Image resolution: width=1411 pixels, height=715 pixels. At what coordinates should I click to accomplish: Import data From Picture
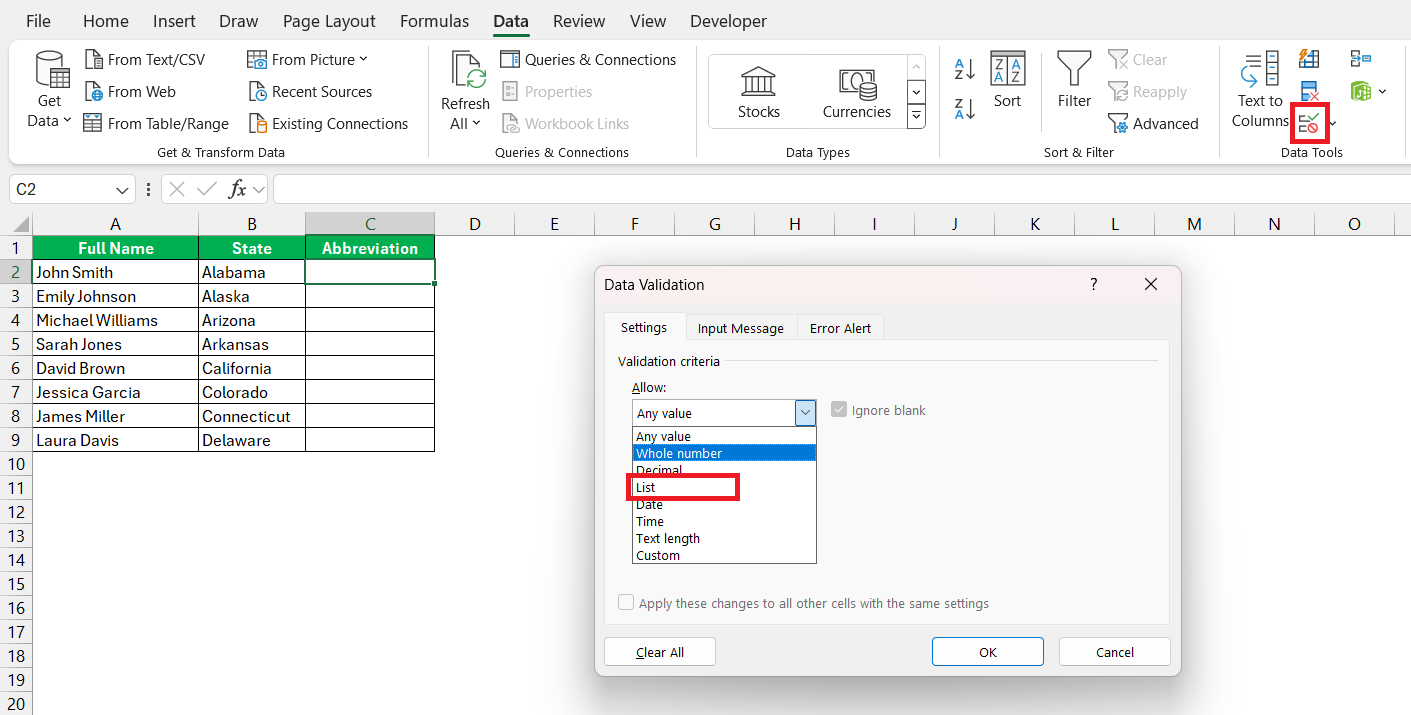[308, 60]
